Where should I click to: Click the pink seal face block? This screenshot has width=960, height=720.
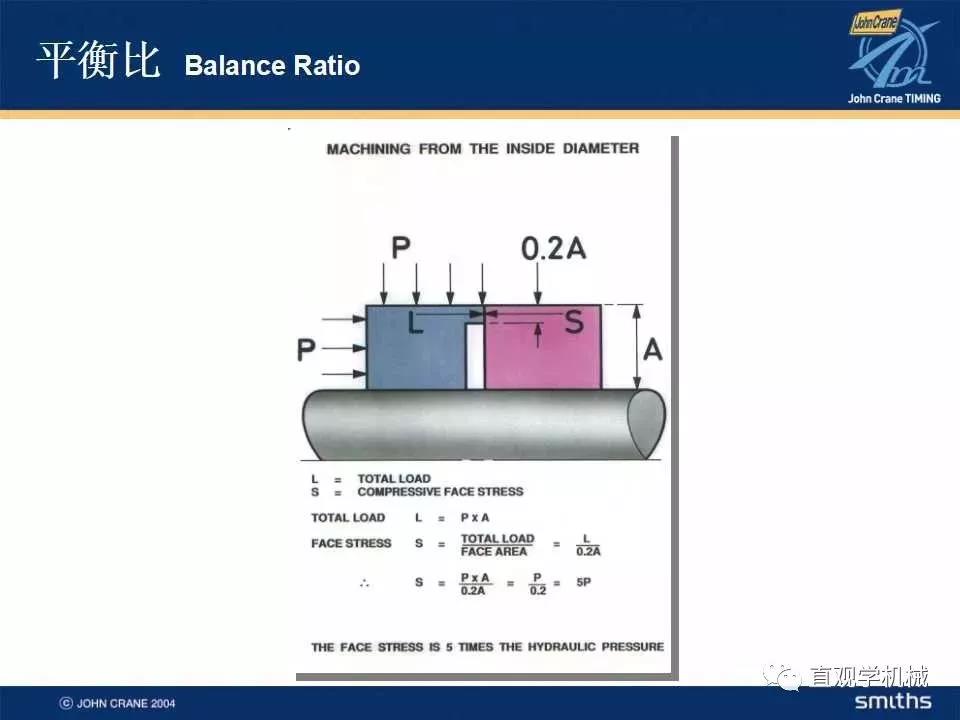(542, 347)
